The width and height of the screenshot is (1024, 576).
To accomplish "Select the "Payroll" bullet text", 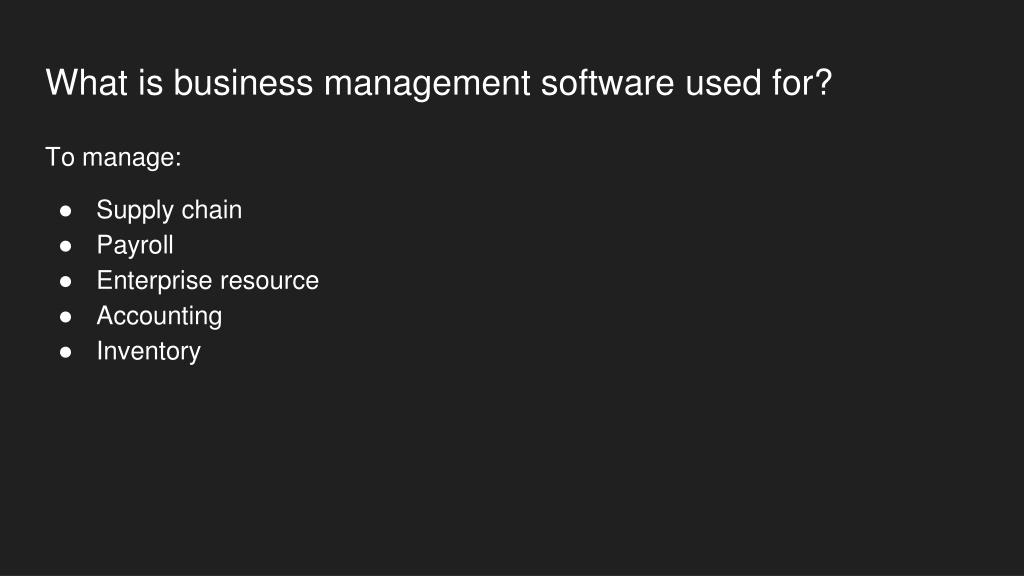I will 135,246.
